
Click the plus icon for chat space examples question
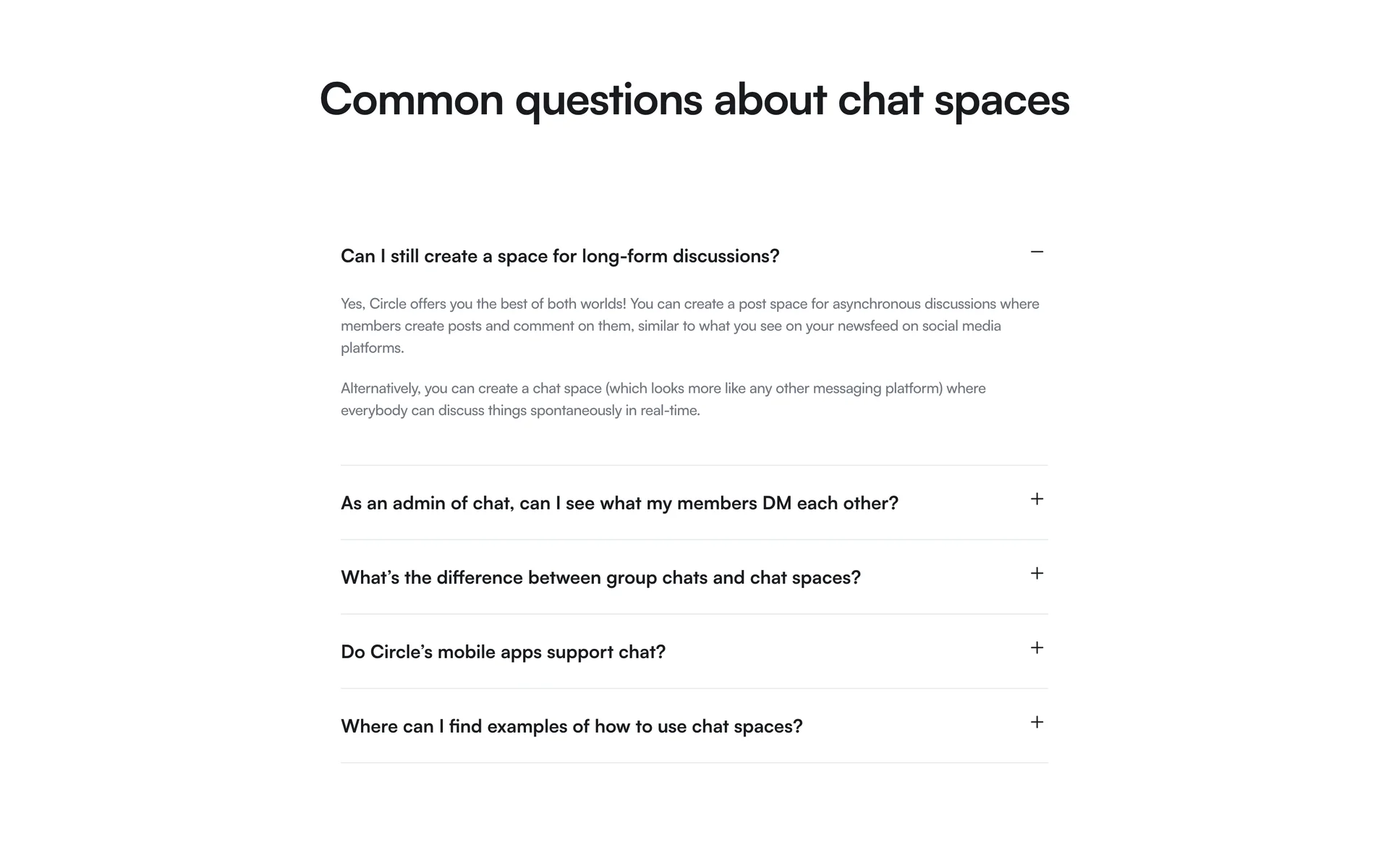click(x=1037, y=723)
